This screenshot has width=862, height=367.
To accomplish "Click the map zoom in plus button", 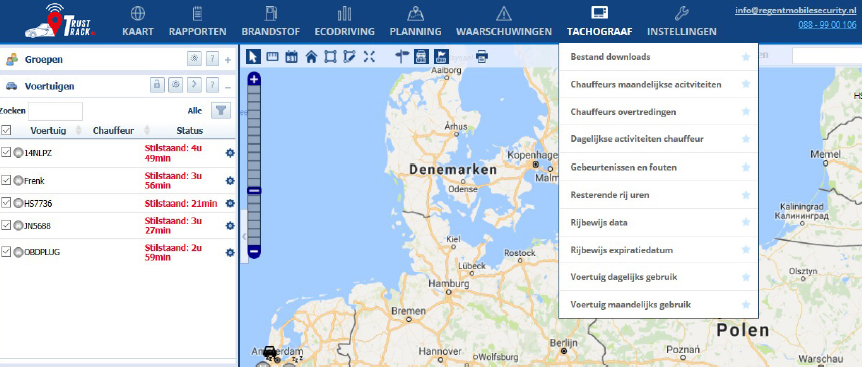I will (x=253, y=79).
